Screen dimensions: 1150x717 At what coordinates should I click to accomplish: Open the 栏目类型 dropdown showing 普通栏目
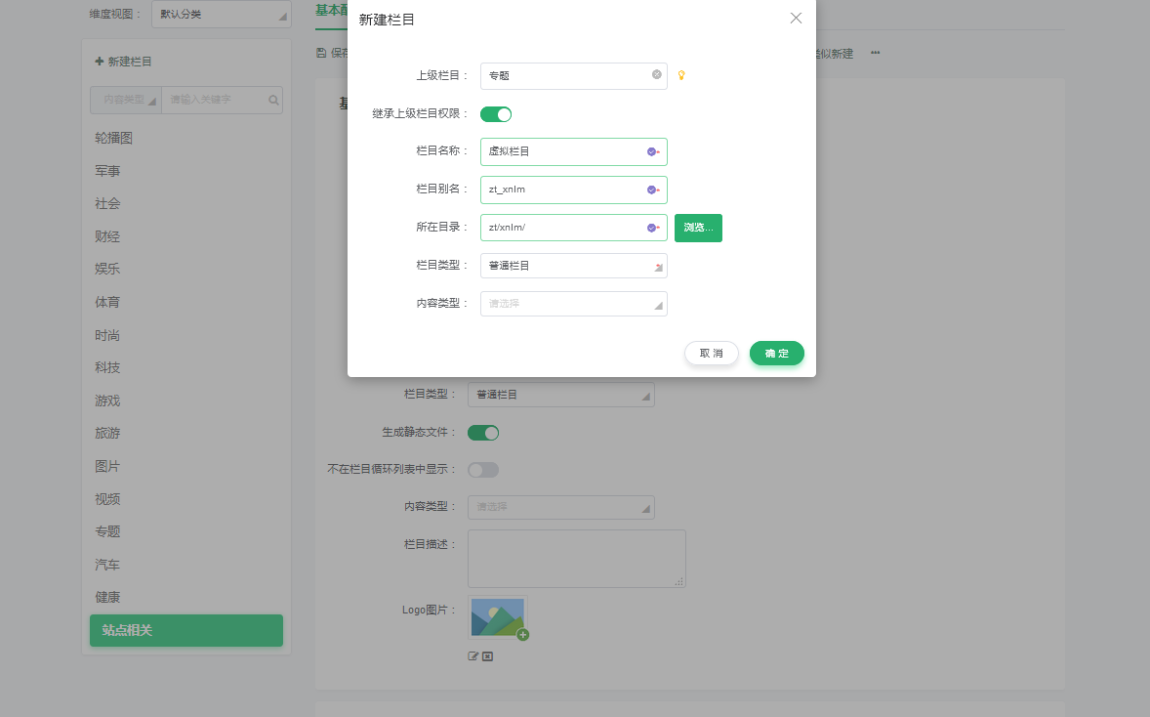[x=573, y=265]
